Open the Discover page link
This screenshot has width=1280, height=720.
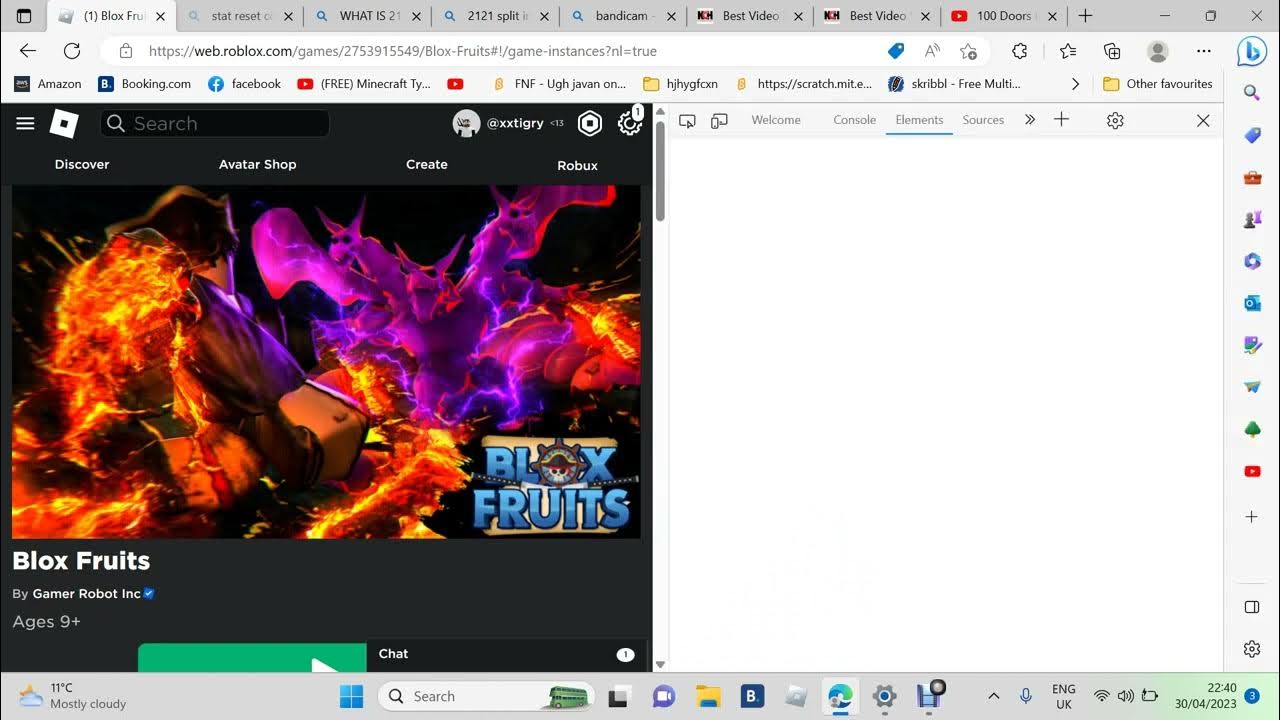pos(82,164)
